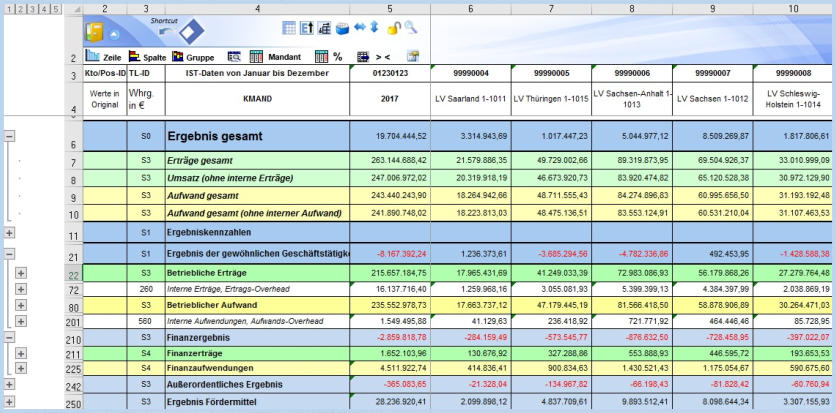Screen dimensions: 836x413
Task: Click the table grid icon in toolbar
Action: [289, 28]
